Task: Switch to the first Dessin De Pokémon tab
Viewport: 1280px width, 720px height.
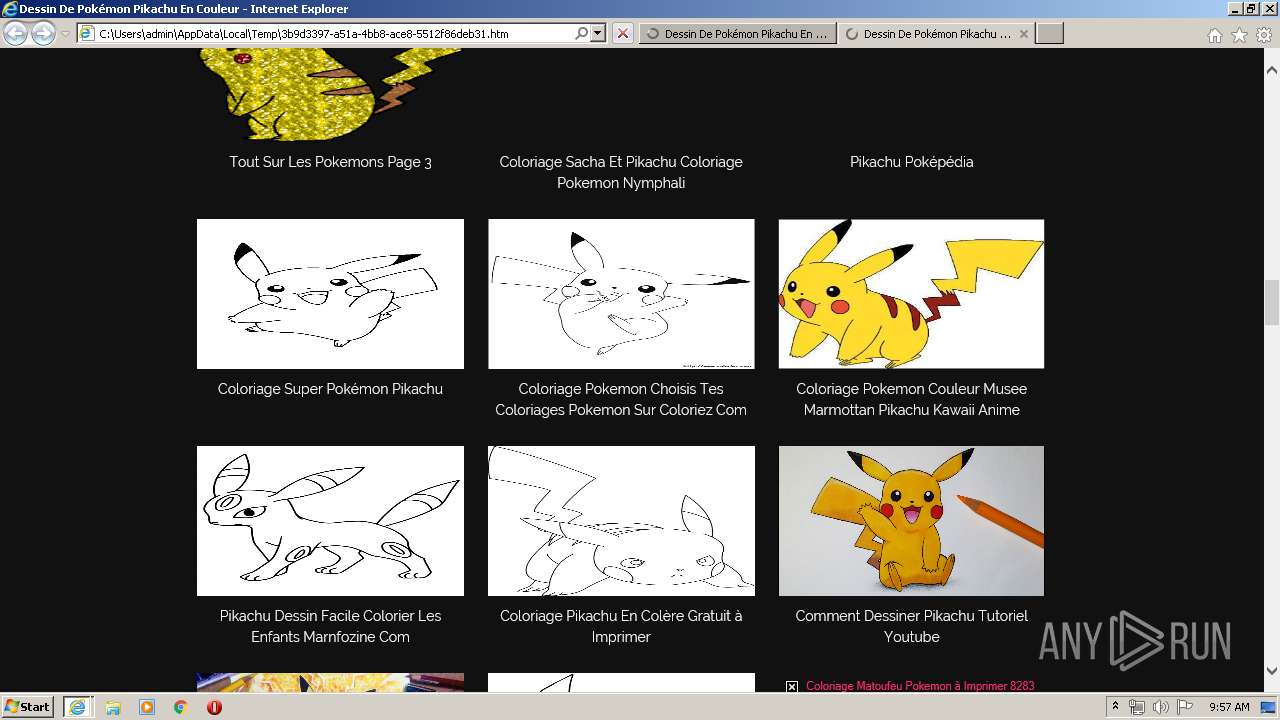Action: click(737, 33)
